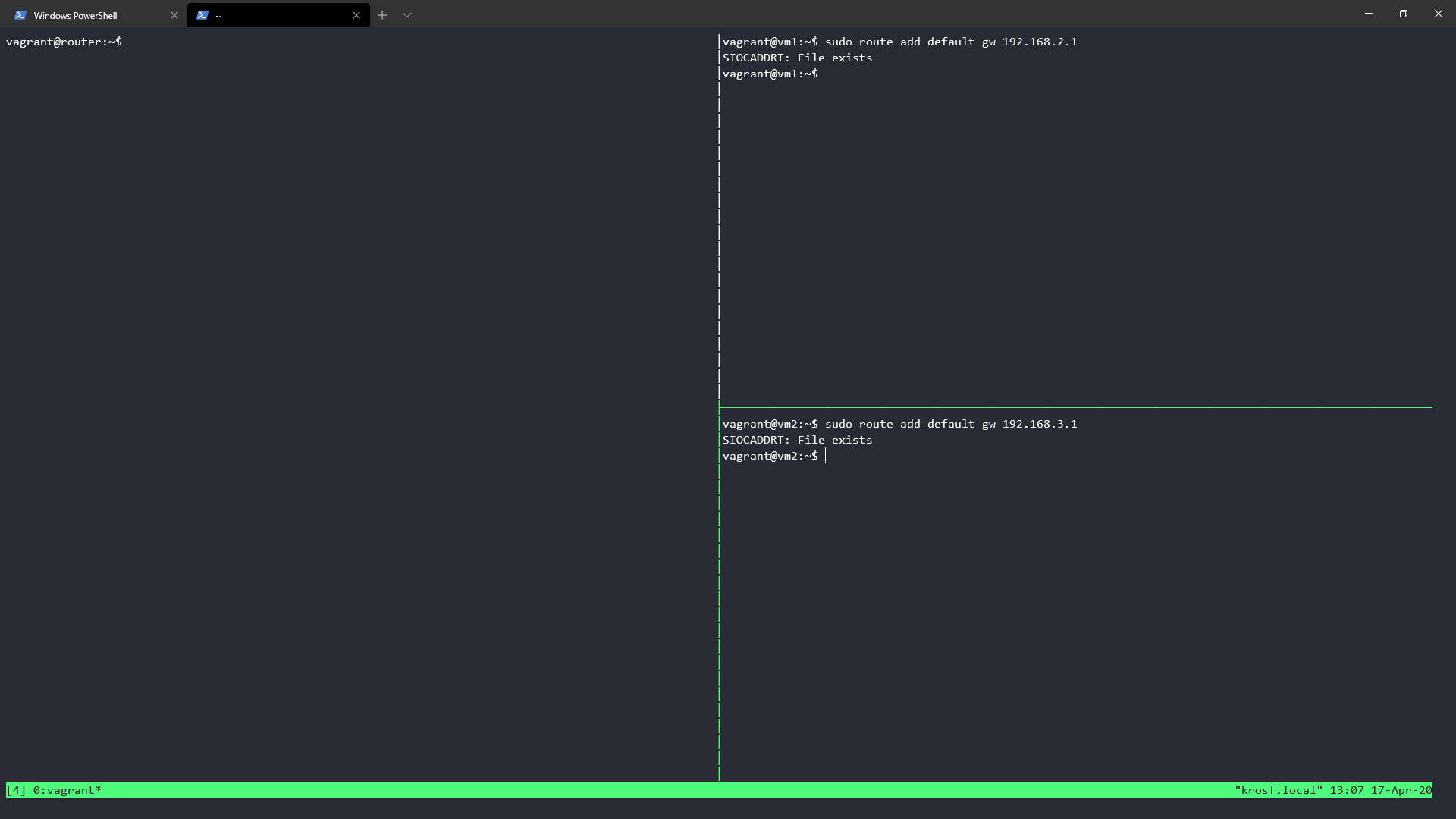
Task: Restore down the terminal window
Action: (x=1404, y=14)
